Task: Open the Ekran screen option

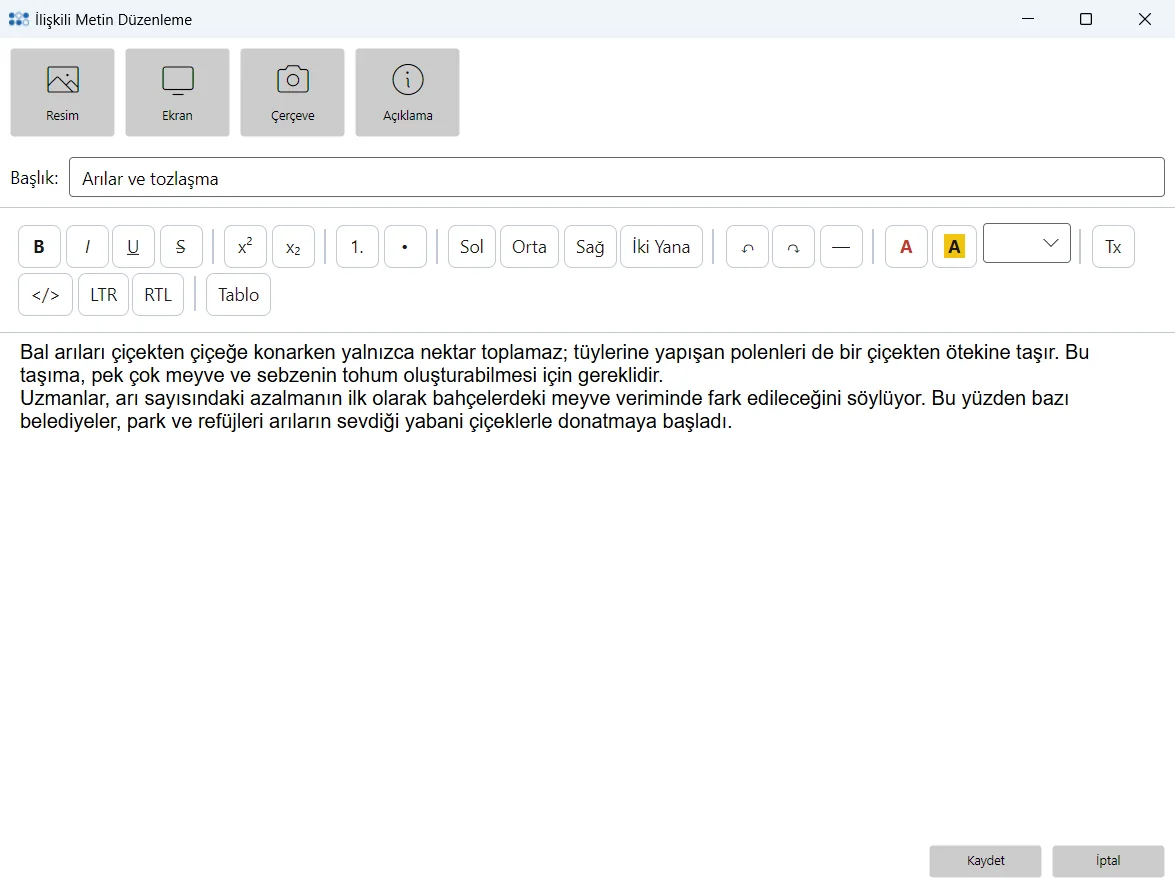Action: pyautogui.click(x=178, y=92)
